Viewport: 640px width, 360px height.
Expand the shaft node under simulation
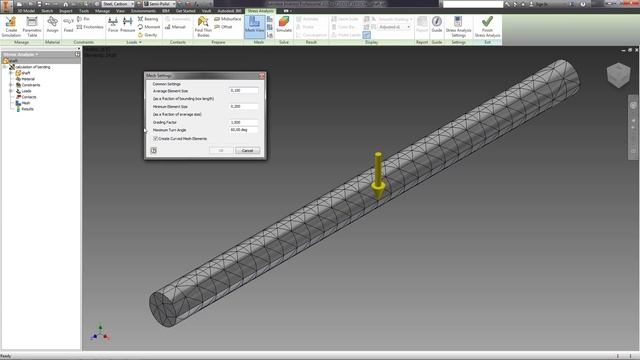11,73
